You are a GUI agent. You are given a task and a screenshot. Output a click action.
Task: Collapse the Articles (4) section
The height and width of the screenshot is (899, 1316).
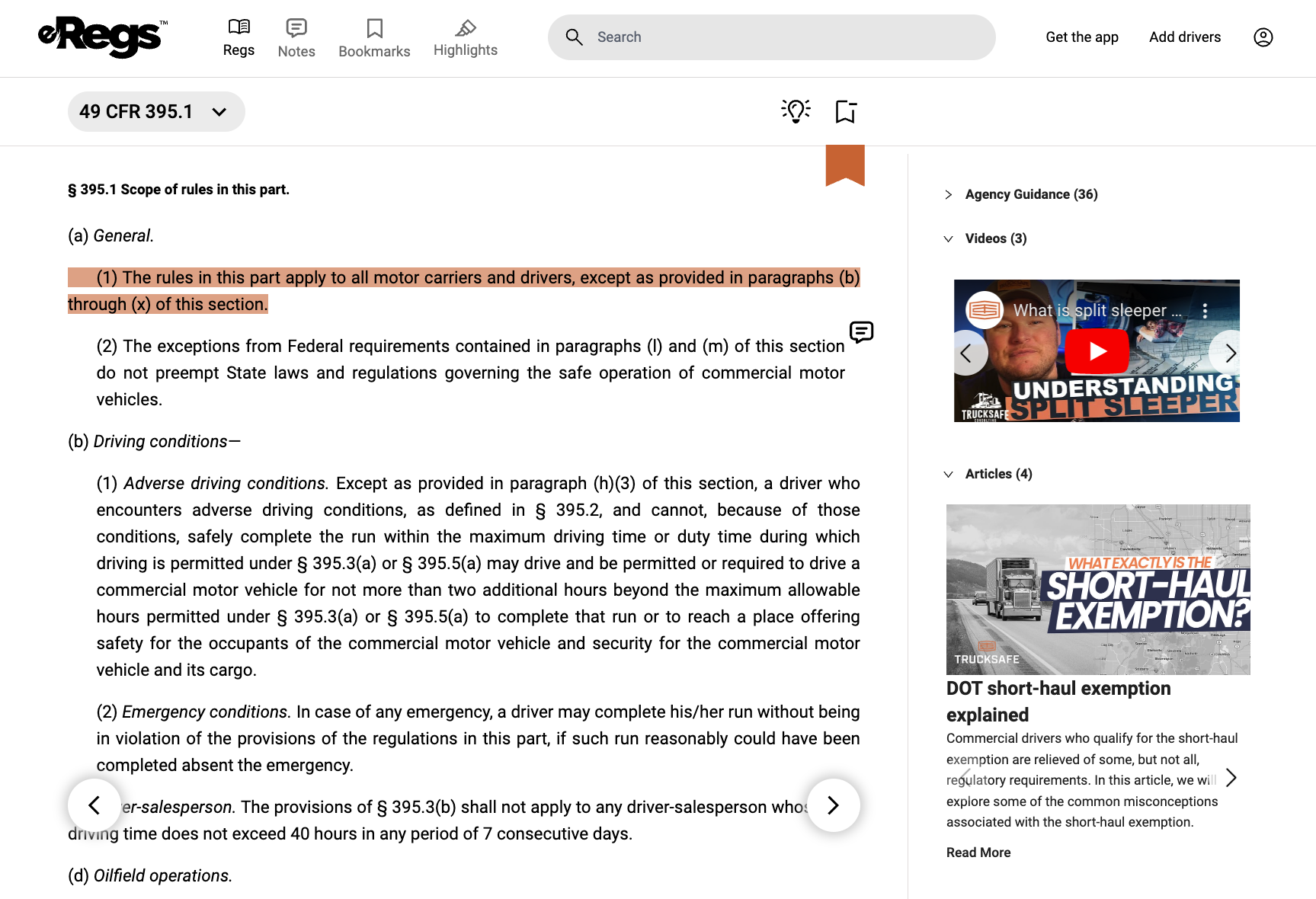tap(988, 474)
